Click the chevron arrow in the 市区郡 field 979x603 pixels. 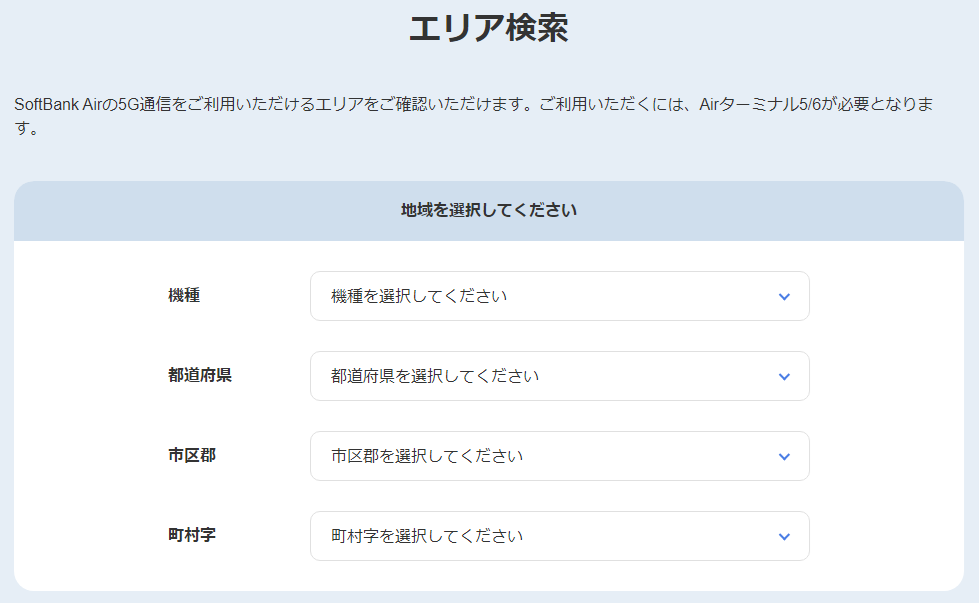click(x=784, y=457)
